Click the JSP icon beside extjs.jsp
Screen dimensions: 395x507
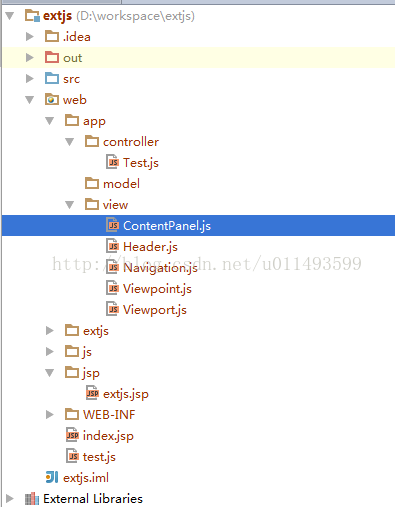[x=92, y=393]
